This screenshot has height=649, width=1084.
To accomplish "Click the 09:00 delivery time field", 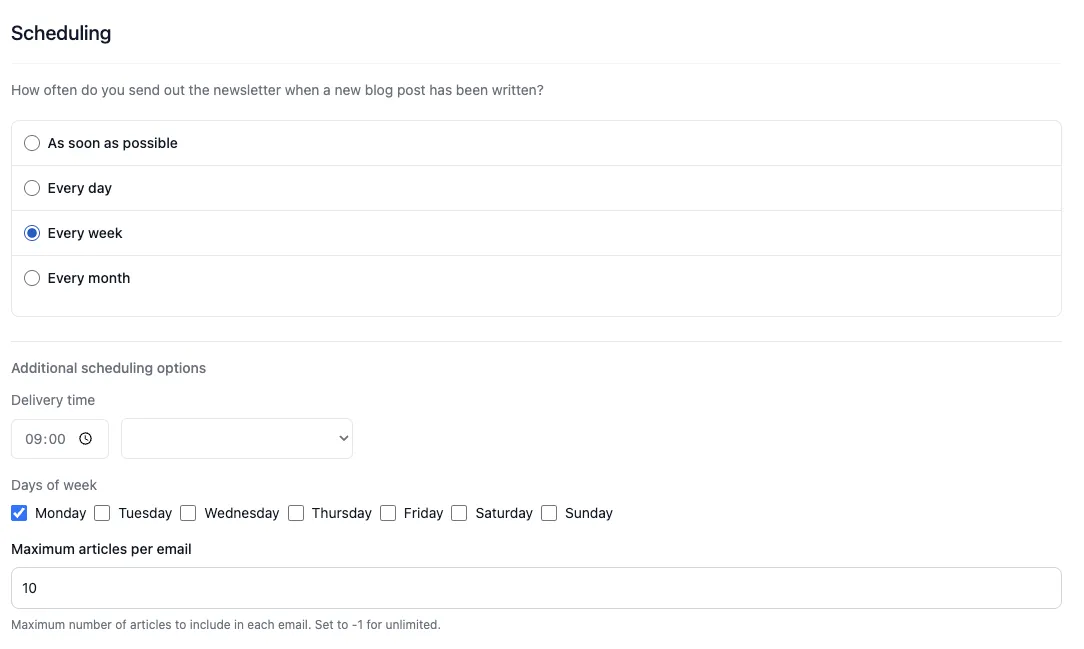I will [46, 439].
